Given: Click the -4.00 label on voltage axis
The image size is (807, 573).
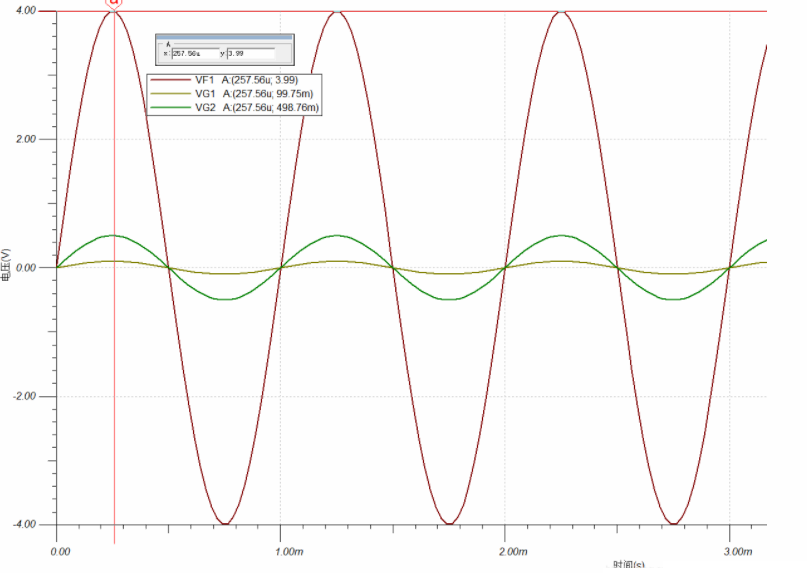Looking at the screenshot, I should (24, 525).
